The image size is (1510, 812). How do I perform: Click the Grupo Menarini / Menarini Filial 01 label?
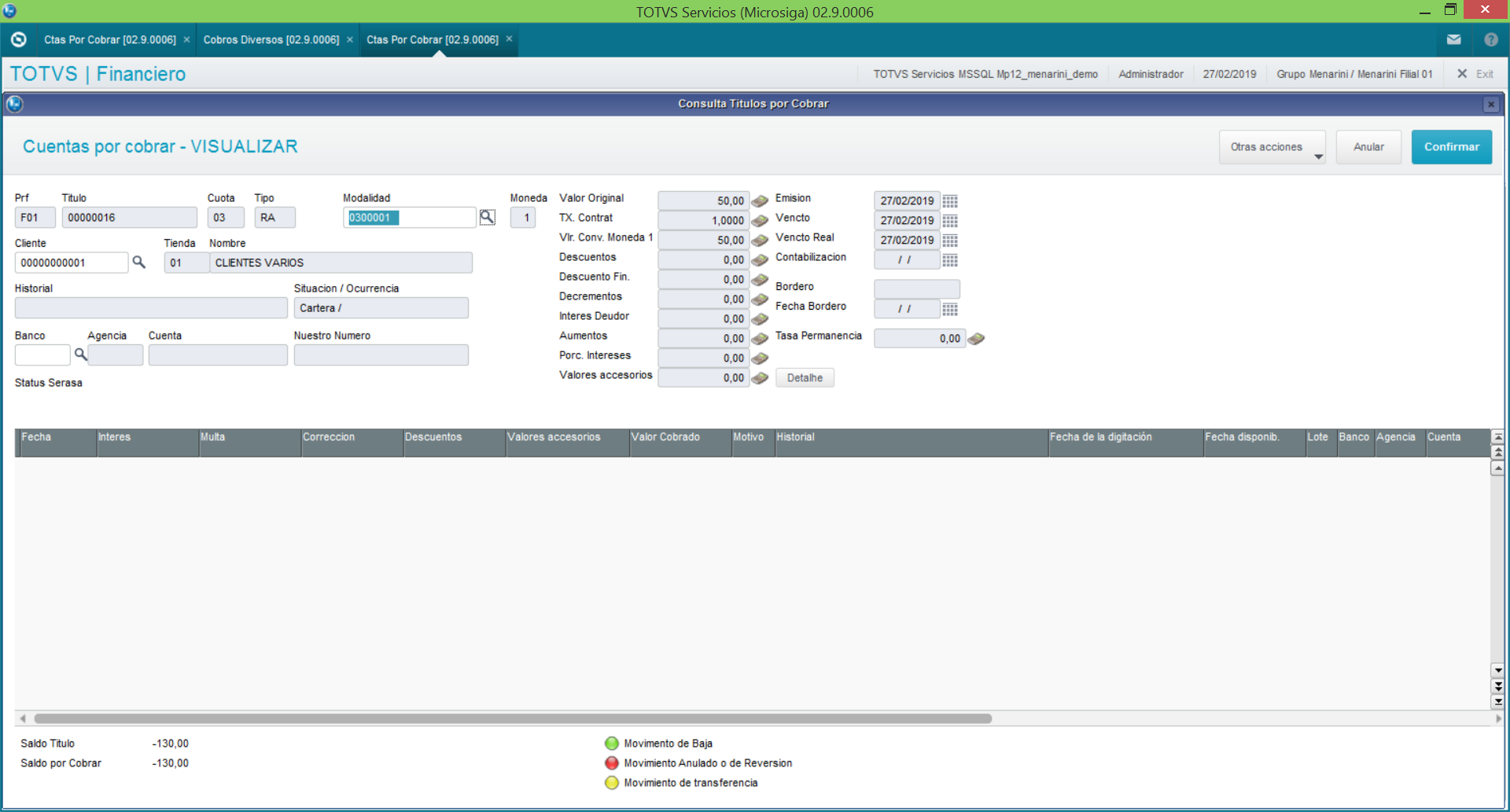(1354, 74)
